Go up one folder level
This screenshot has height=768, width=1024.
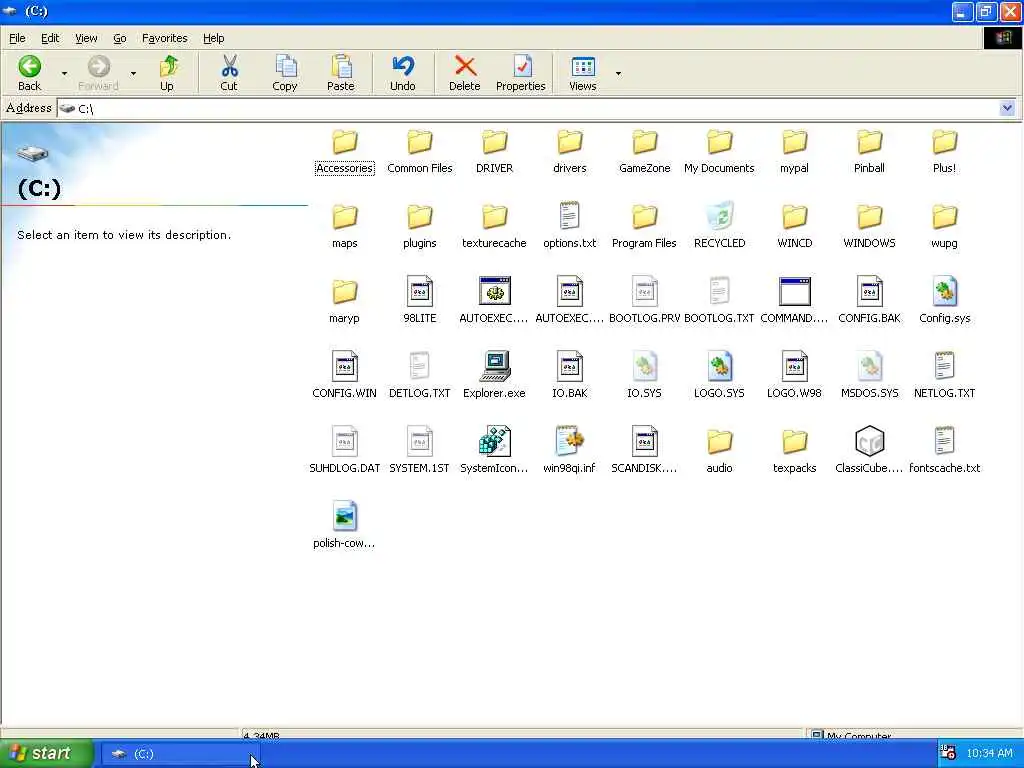pyautogui.click(x=167, y=72)
